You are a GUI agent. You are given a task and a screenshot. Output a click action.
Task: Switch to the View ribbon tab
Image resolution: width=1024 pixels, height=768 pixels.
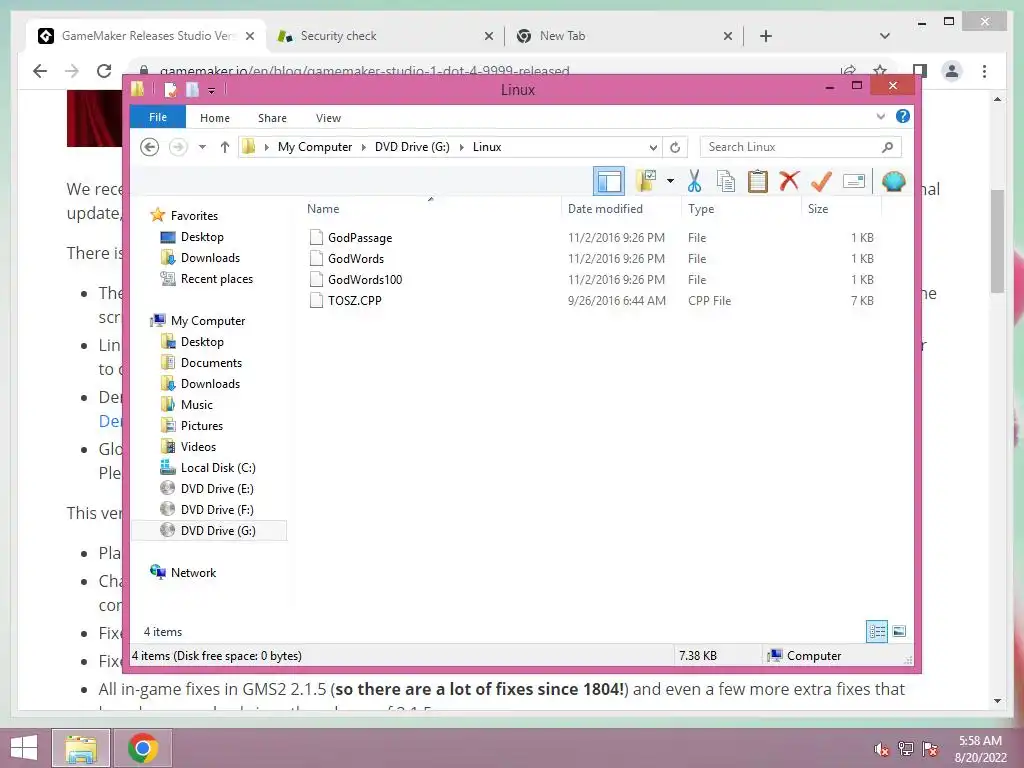click(328, 118)
